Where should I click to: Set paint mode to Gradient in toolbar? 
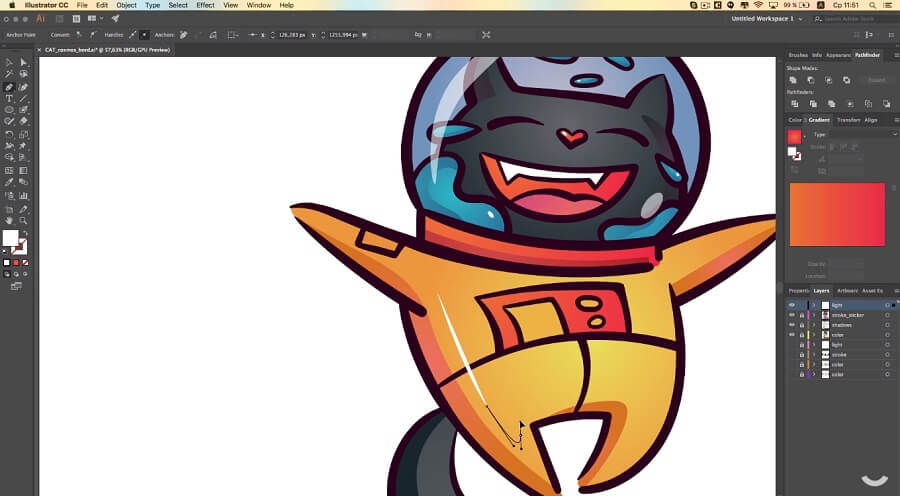click(x=16, y=262)
